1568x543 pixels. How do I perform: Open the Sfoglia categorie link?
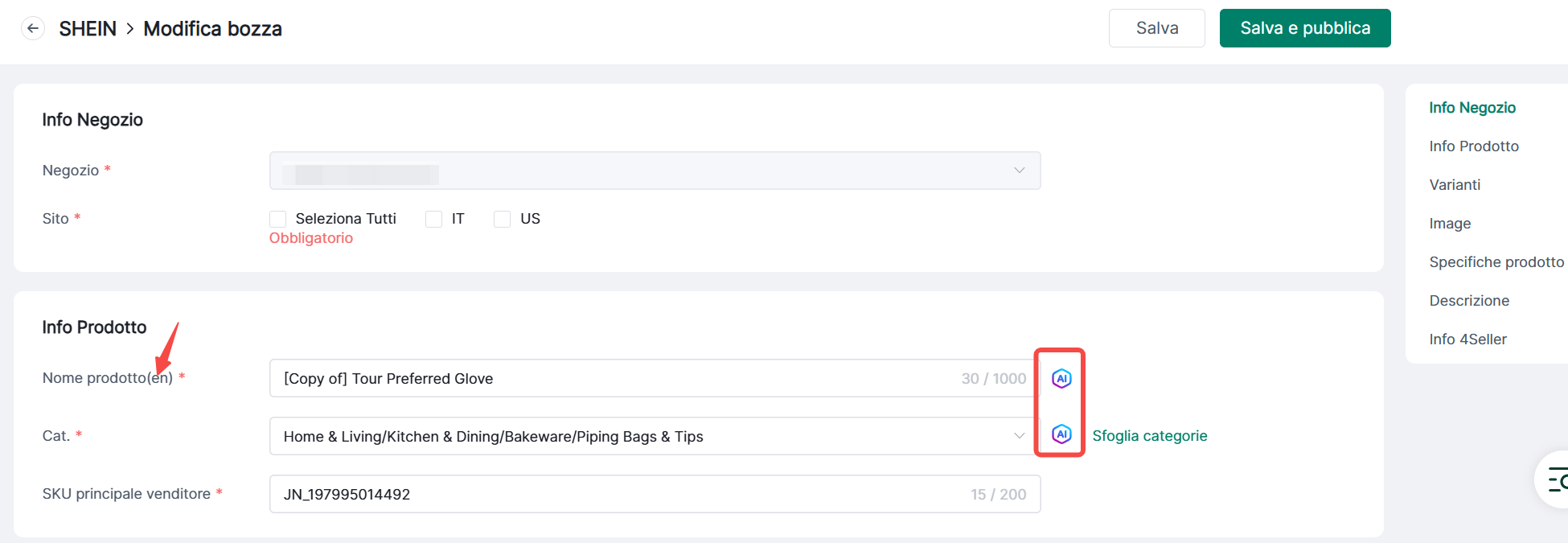point(1149,436)
